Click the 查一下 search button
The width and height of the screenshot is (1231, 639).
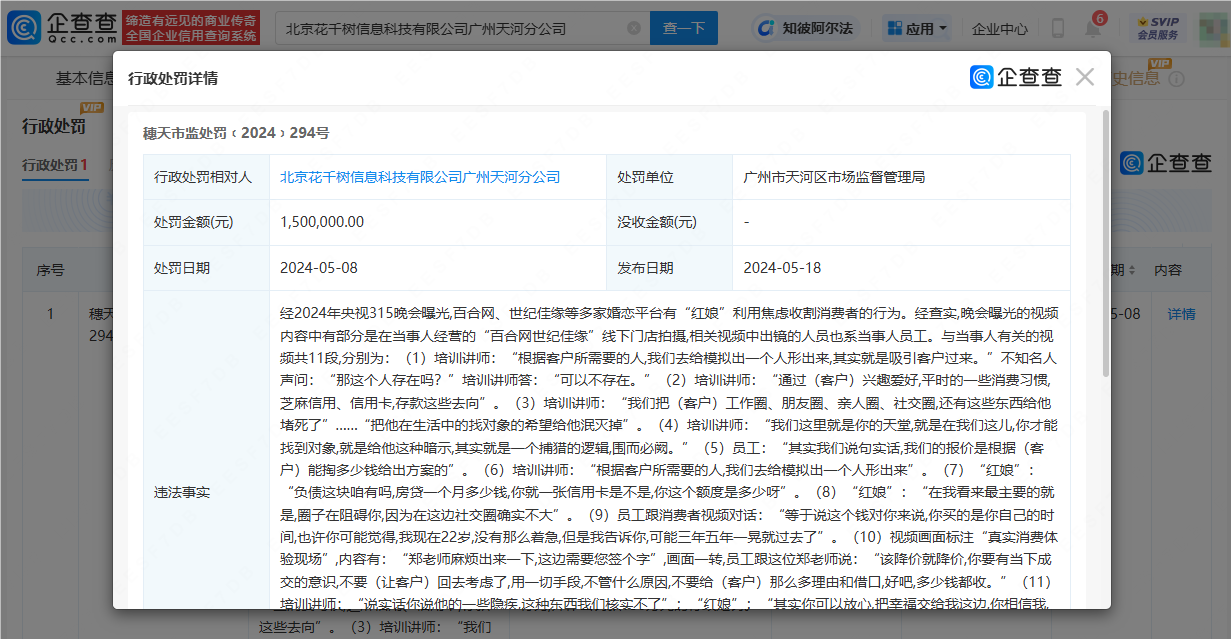[684, 28]
